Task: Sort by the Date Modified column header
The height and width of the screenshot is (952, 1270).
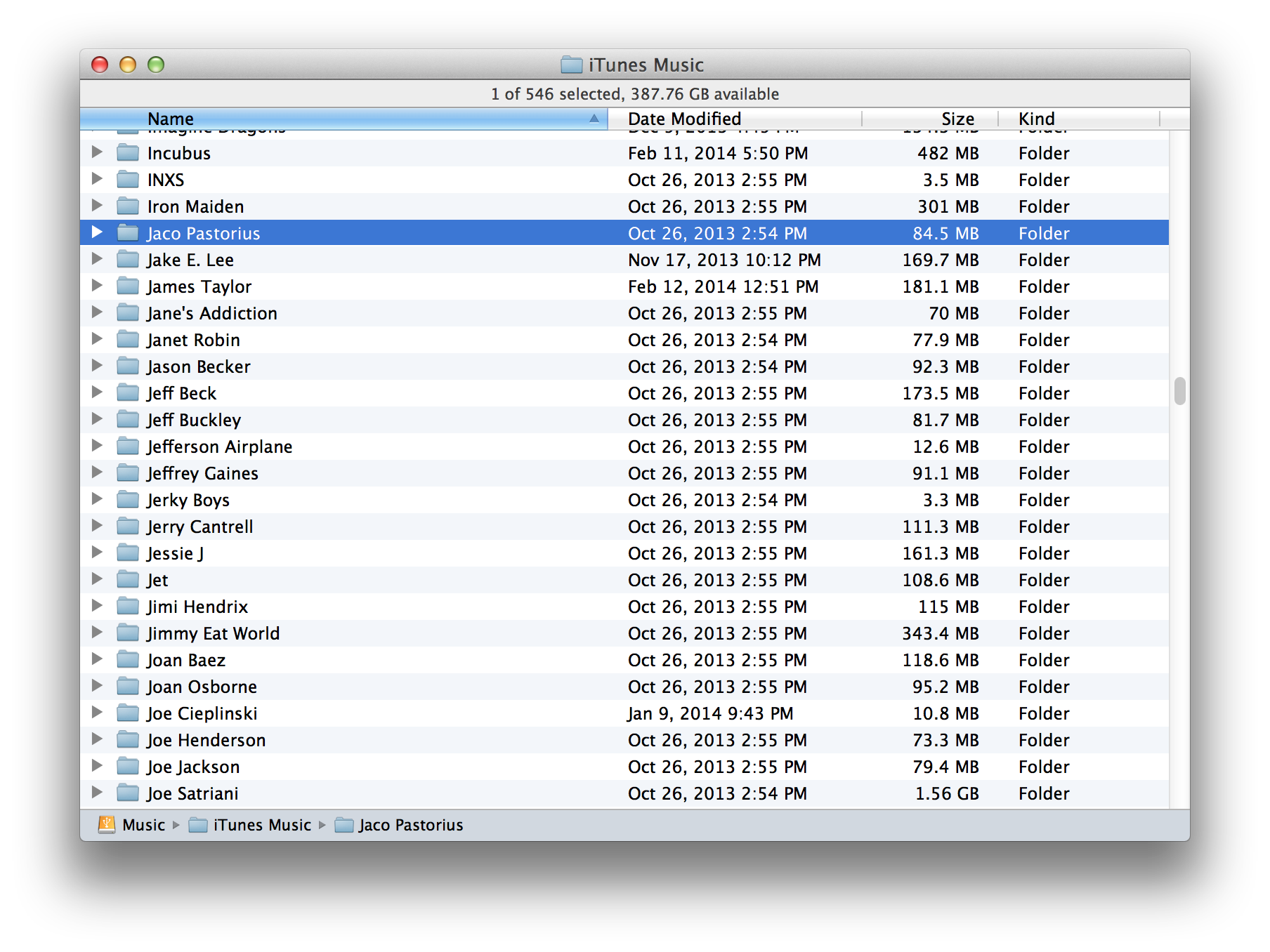Action: (x=735, y=119)
